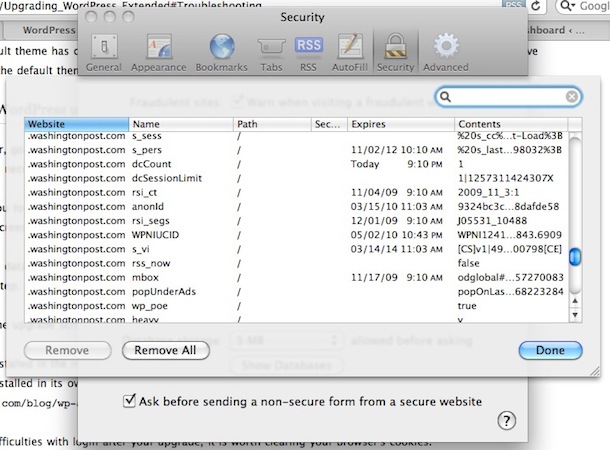Click the Today 9:10 PM expiry cell

pyautogui.click(x=396, y=164)
